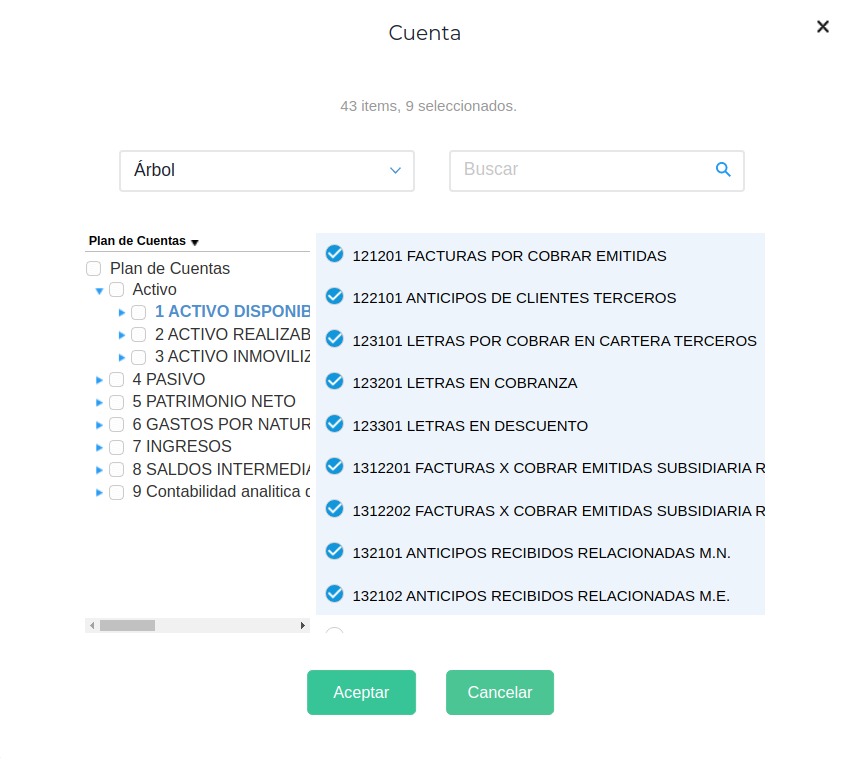Enable the 4 PASIVO checkbox
The height and width of the screenshot is (758, 846).
point(116,380)
